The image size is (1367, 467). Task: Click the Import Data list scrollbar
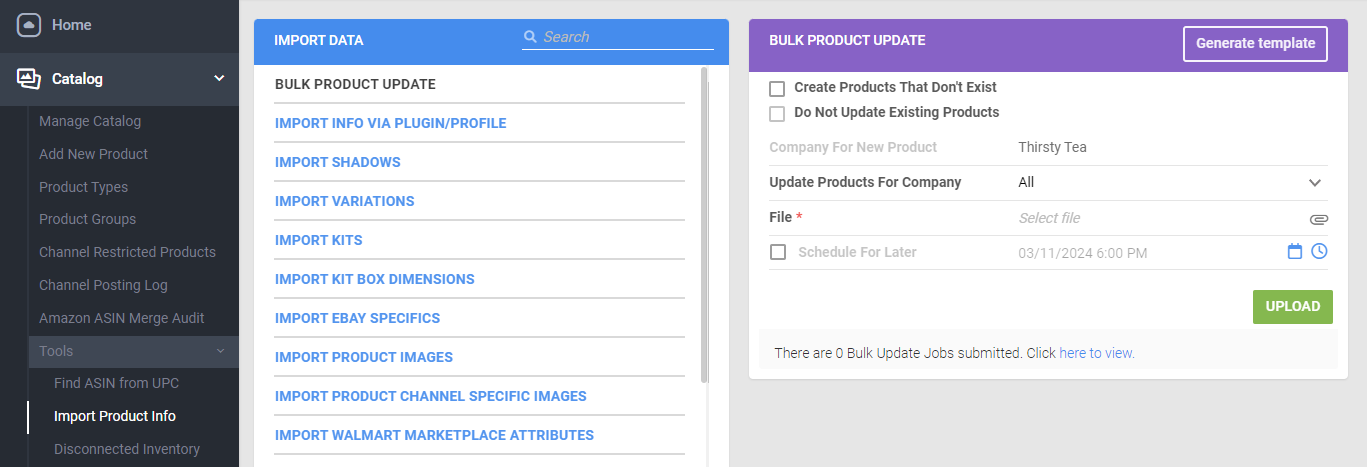(x=704, y=225)
